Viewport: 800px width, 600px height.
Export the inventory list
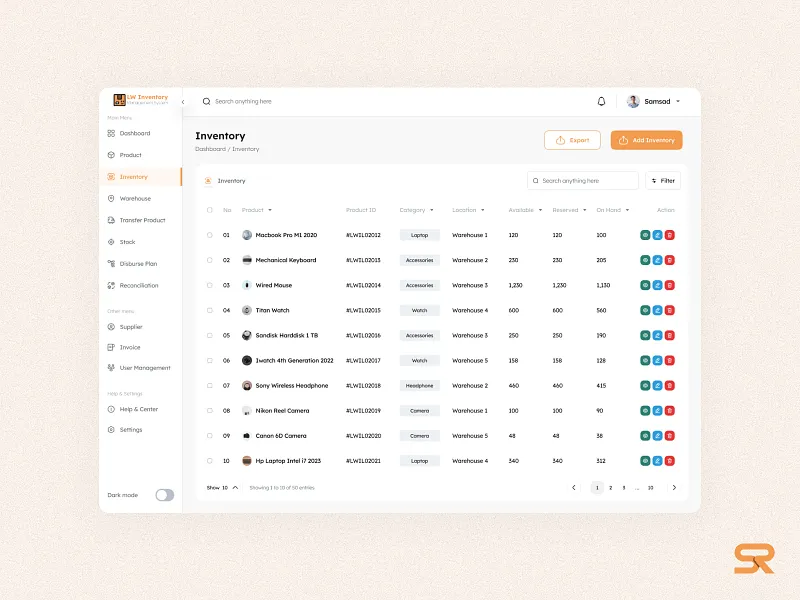click(x=572, y=140)
